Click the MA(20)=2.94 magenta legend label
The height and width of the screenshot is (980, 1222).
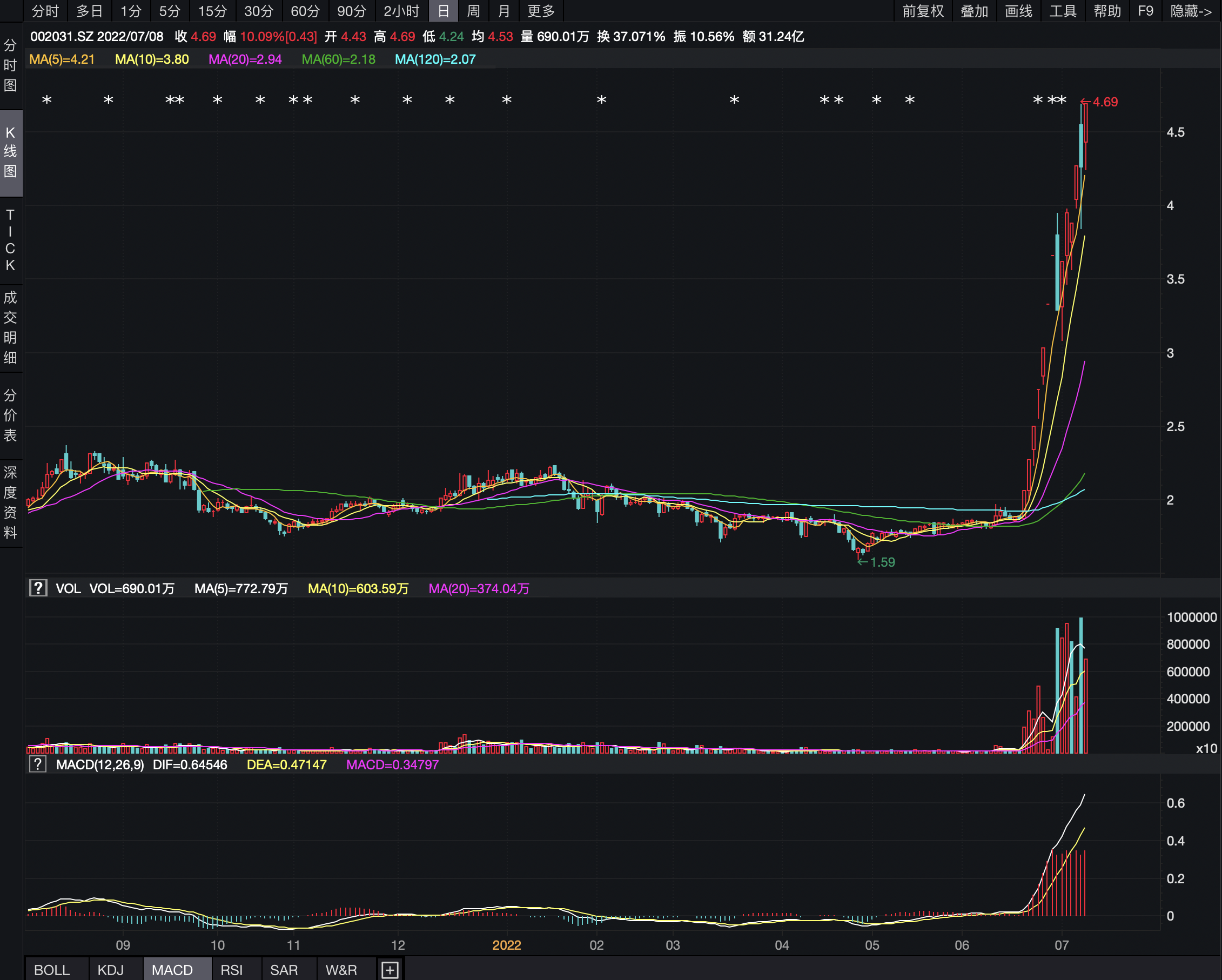coord(245,59)
